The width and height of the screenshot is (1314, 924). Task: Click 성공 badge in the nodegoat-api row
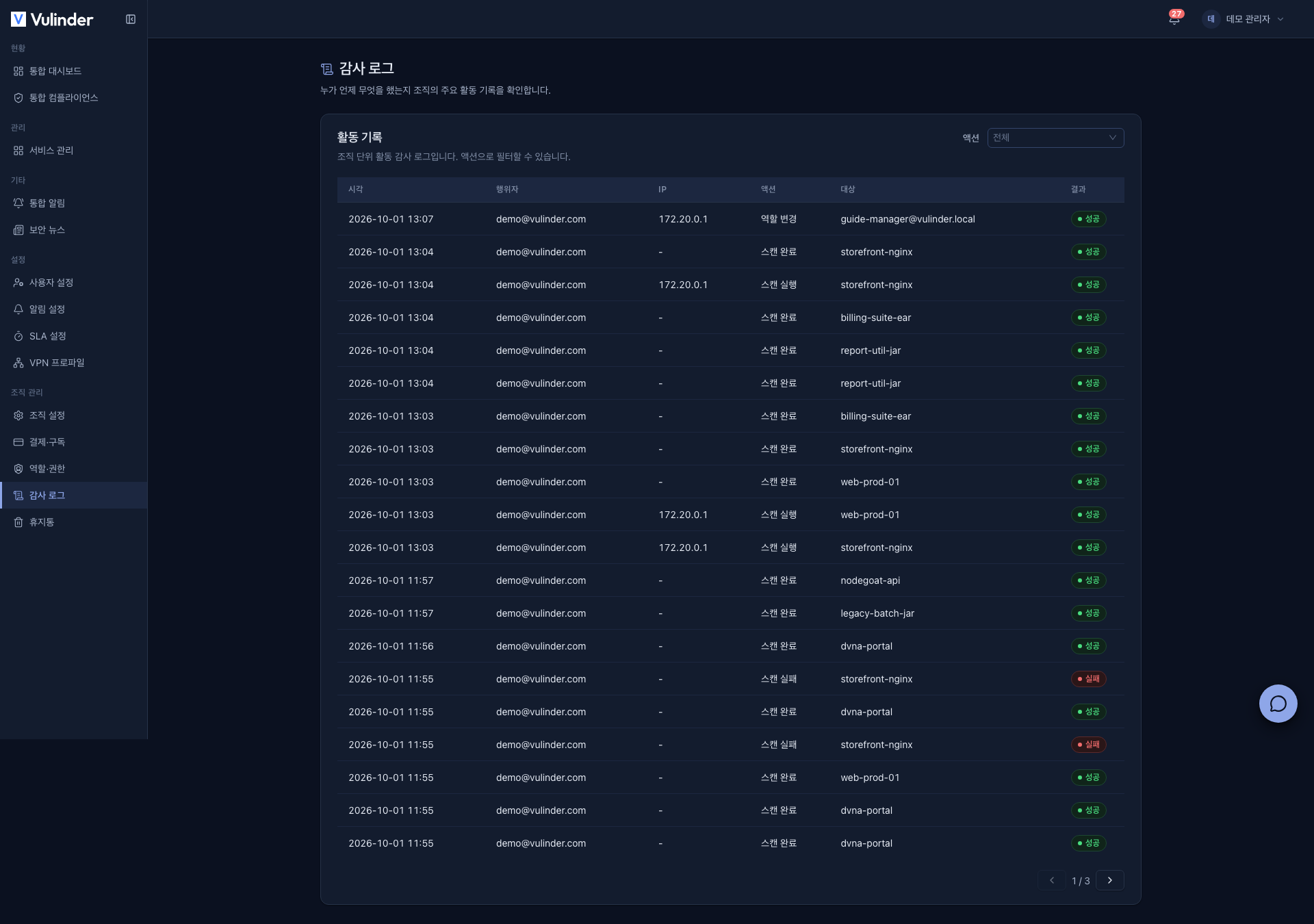click(1088, 580)
